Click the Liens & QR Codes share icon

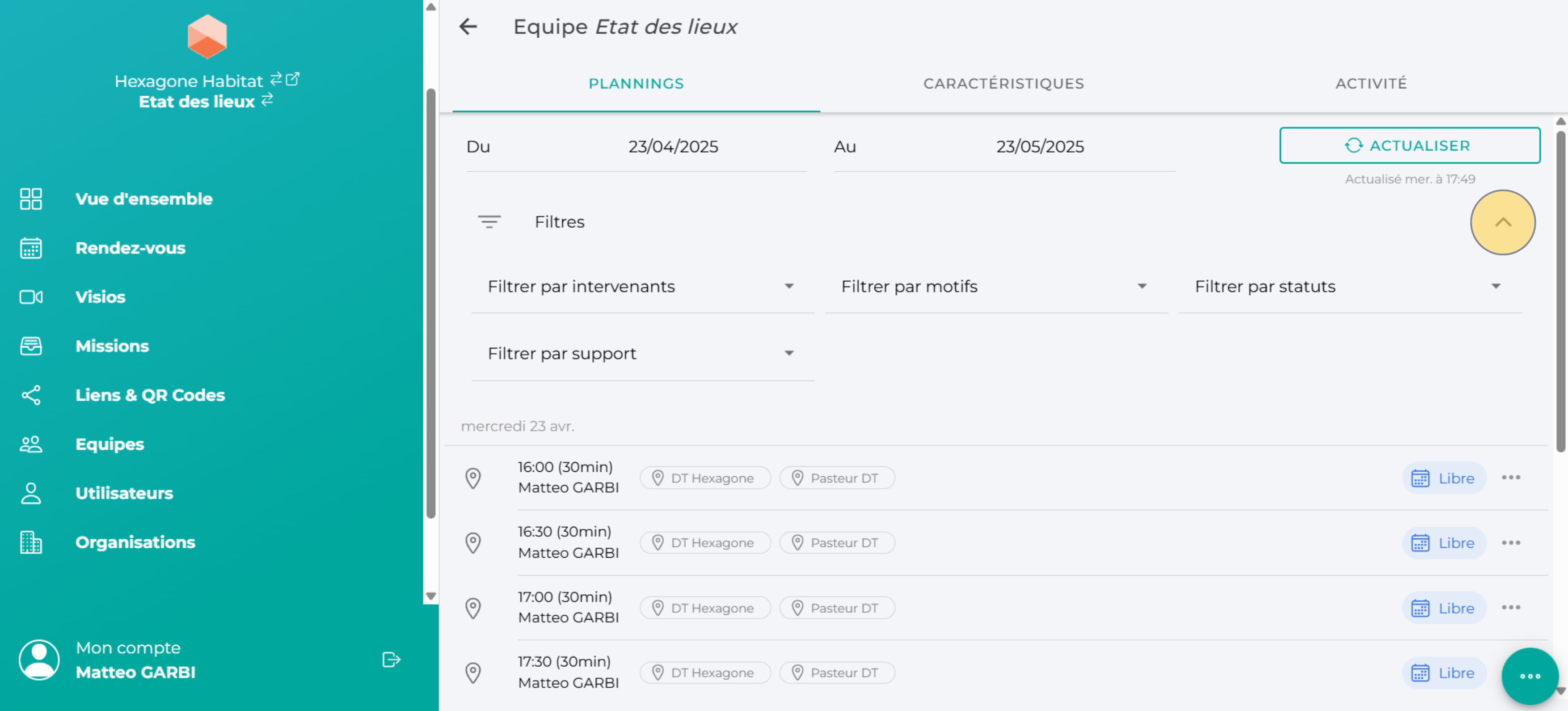point(30,395)
